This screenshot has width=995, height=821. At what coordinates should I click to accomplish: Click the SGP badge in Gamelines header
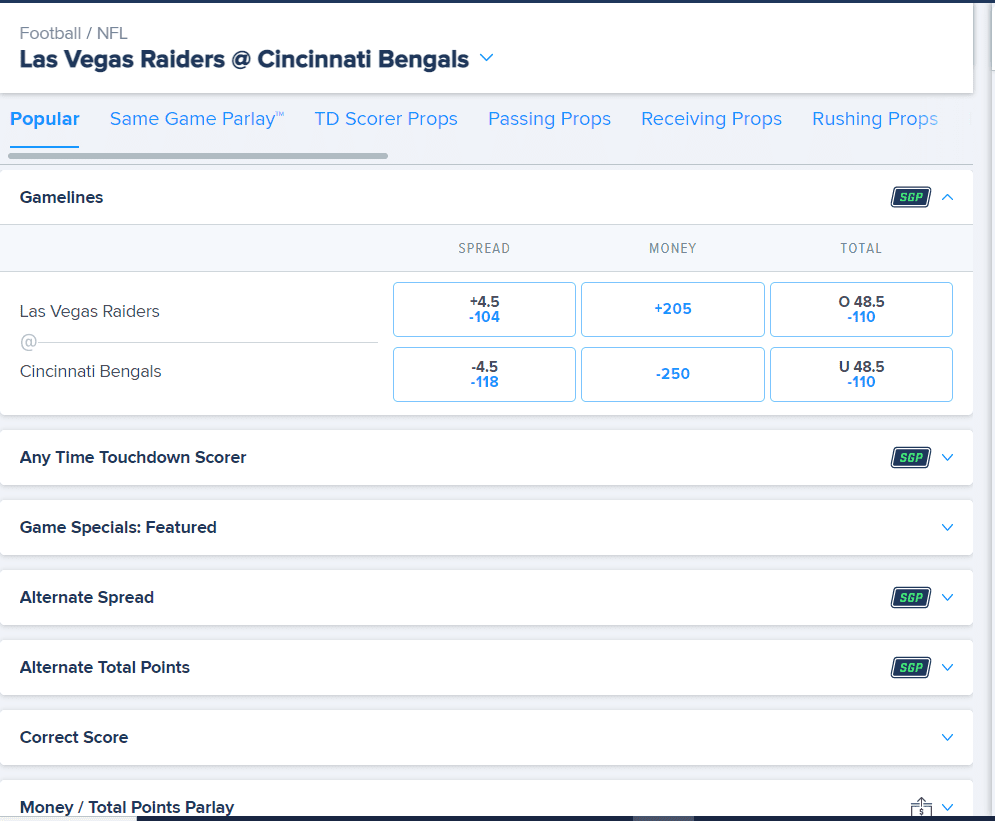pos(911,197)
